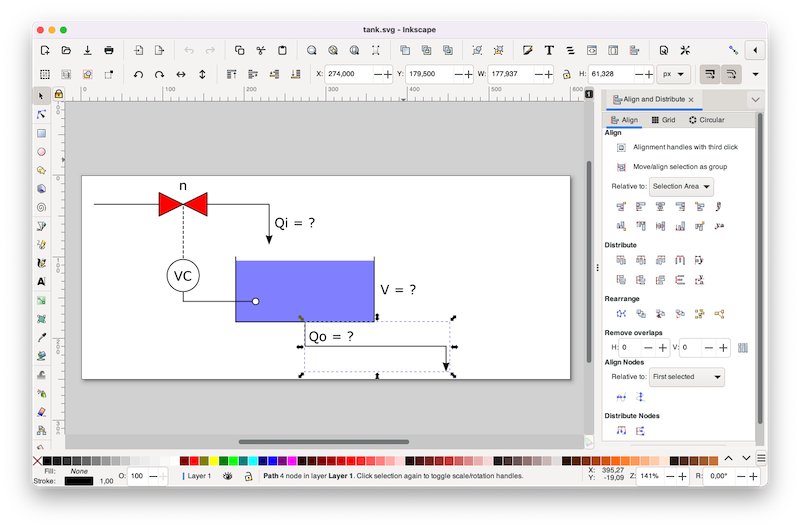800x529 pixels.
Task: Toggle Alignment handles with third click
Action: [x=621, y=147]
